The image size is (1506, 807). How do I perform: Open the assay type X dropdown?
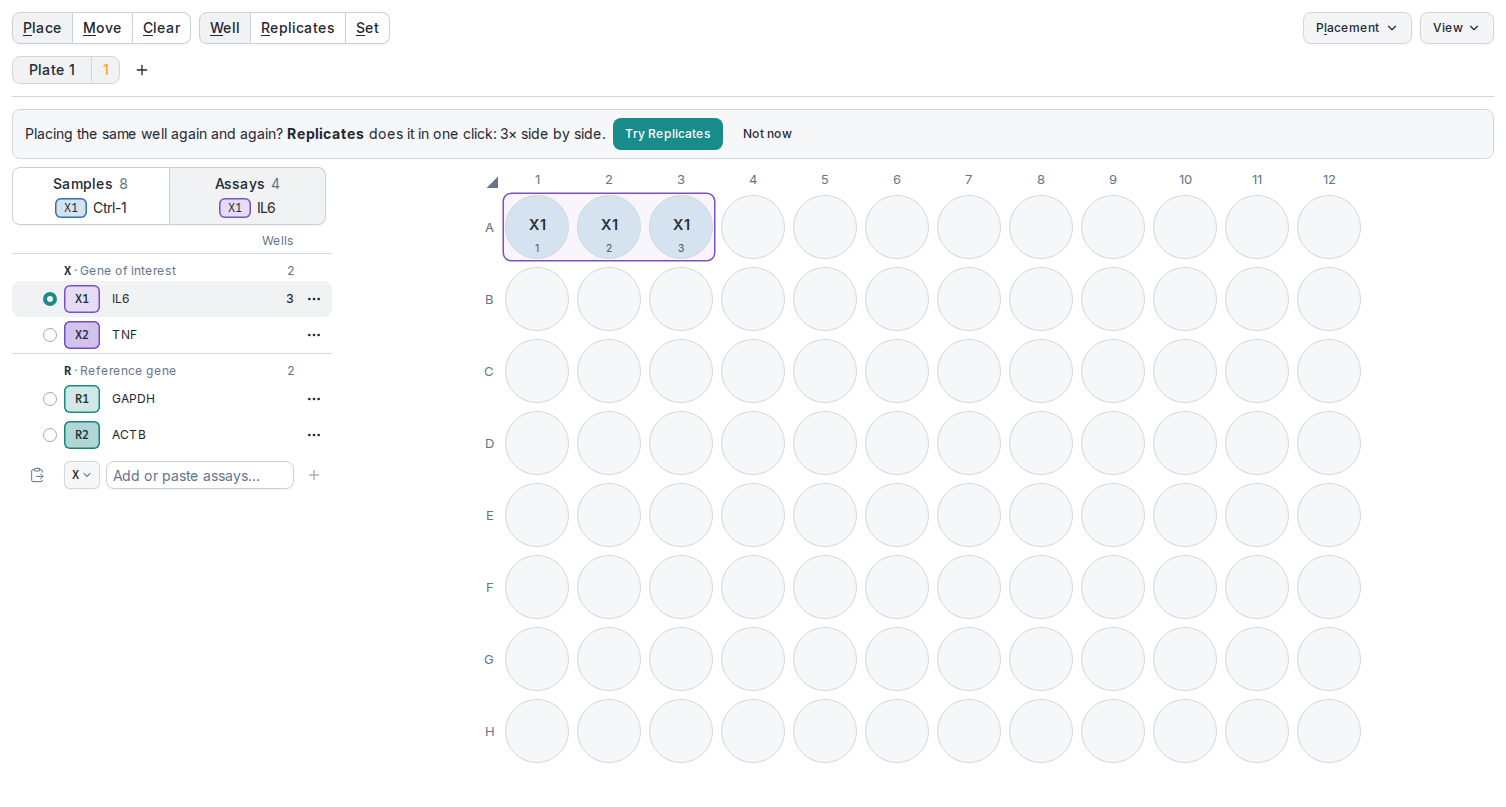(82, 475)
